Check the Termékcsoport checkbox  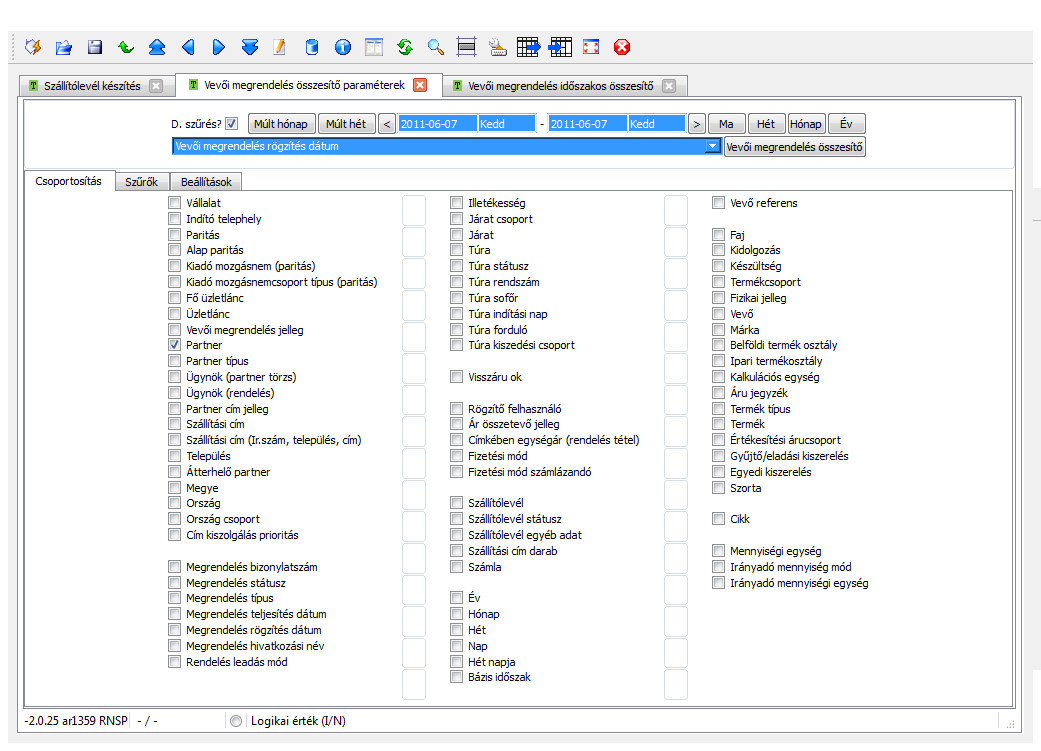[x=719, y=282]
